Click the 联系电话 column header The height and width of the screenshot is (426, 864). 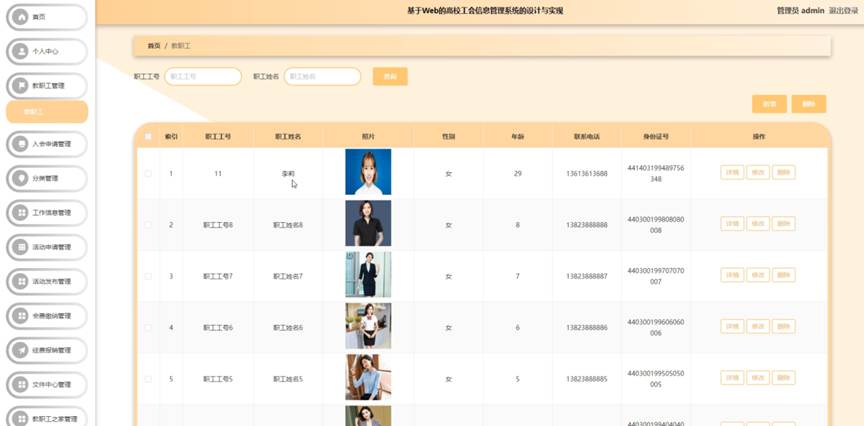click(587, 137)
